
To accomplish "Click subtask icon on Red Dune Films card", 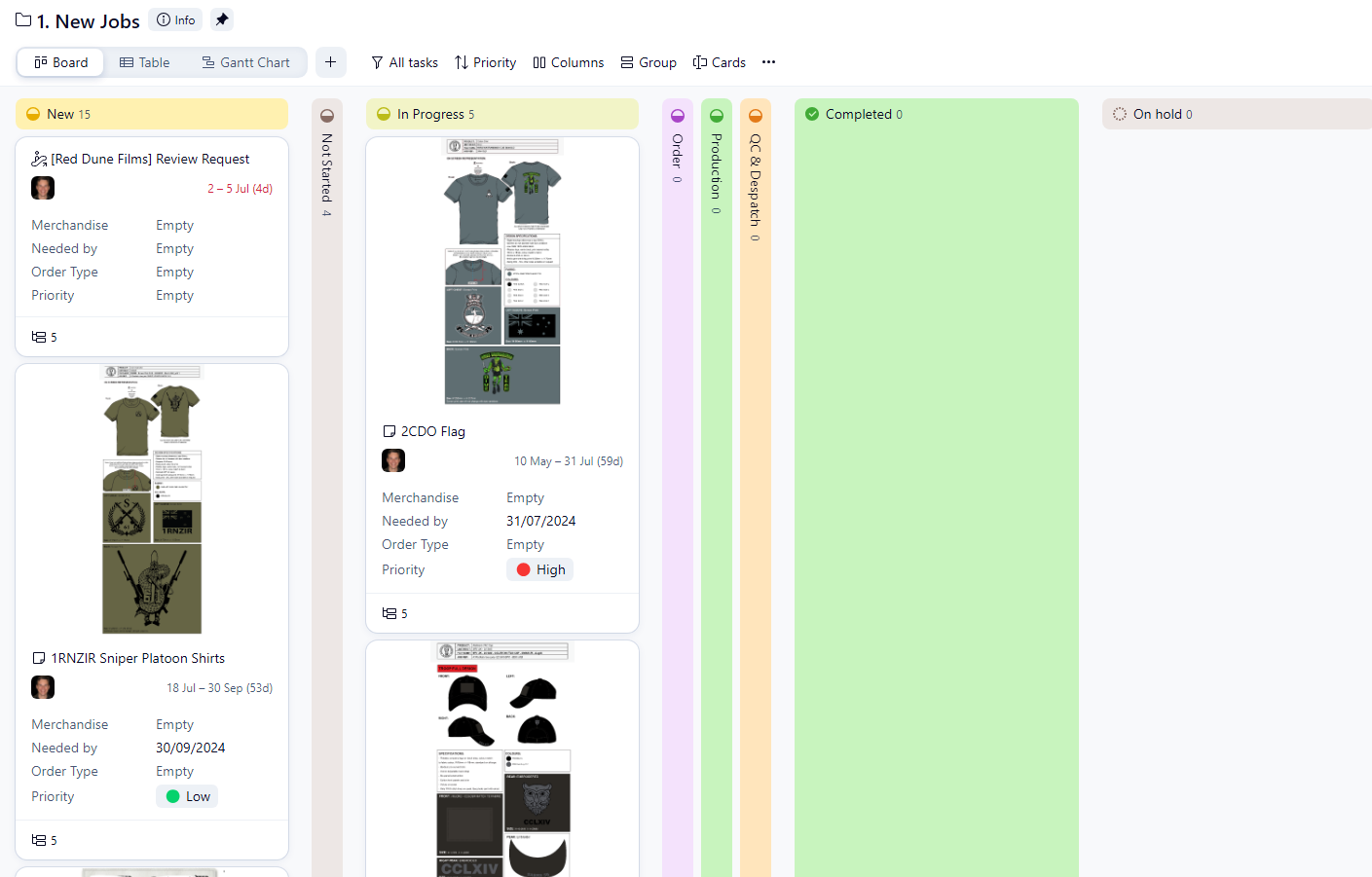I will click(x=40, y=337).
